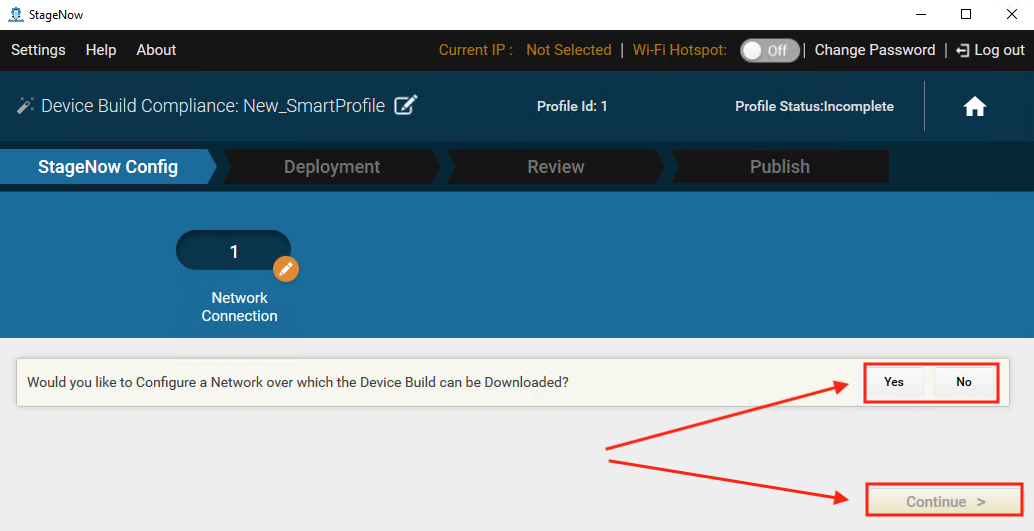Select step 1 Network Connection pill
1034x531 pixels.
pyautogui.click(x=233, y=251)
